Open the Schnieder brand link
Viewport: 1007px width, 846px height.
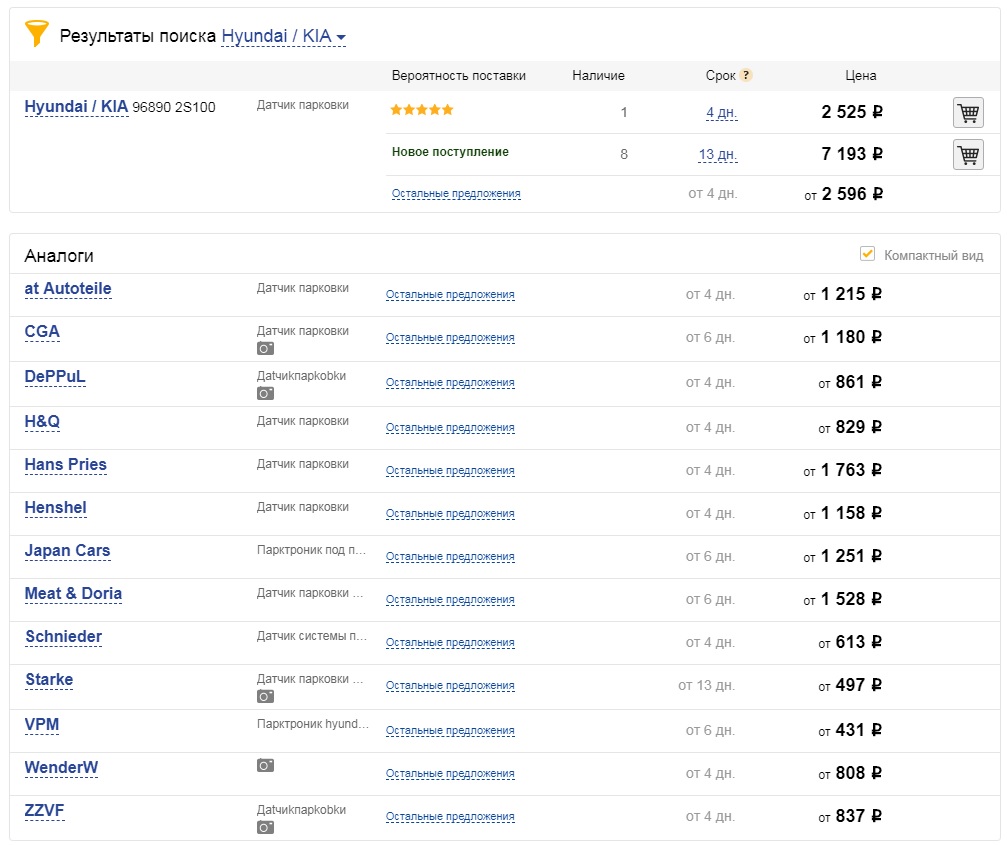[64, 637]
